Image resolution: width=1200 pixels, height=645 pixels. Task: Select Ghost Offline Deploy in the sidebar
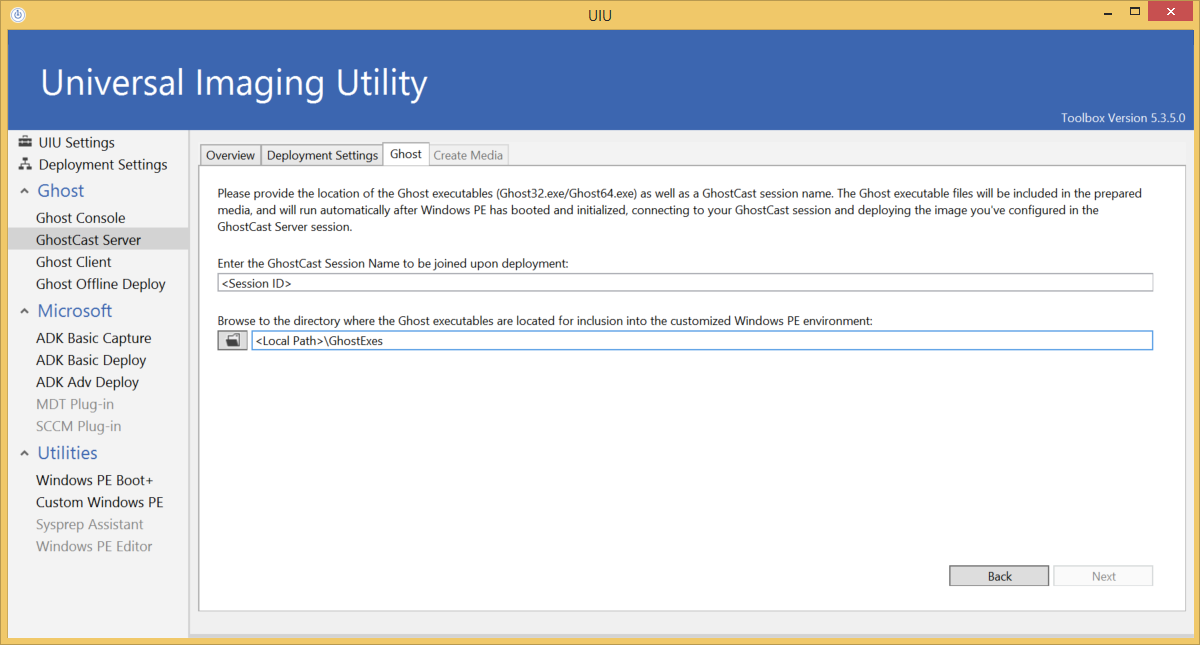(x=101, y=284)
